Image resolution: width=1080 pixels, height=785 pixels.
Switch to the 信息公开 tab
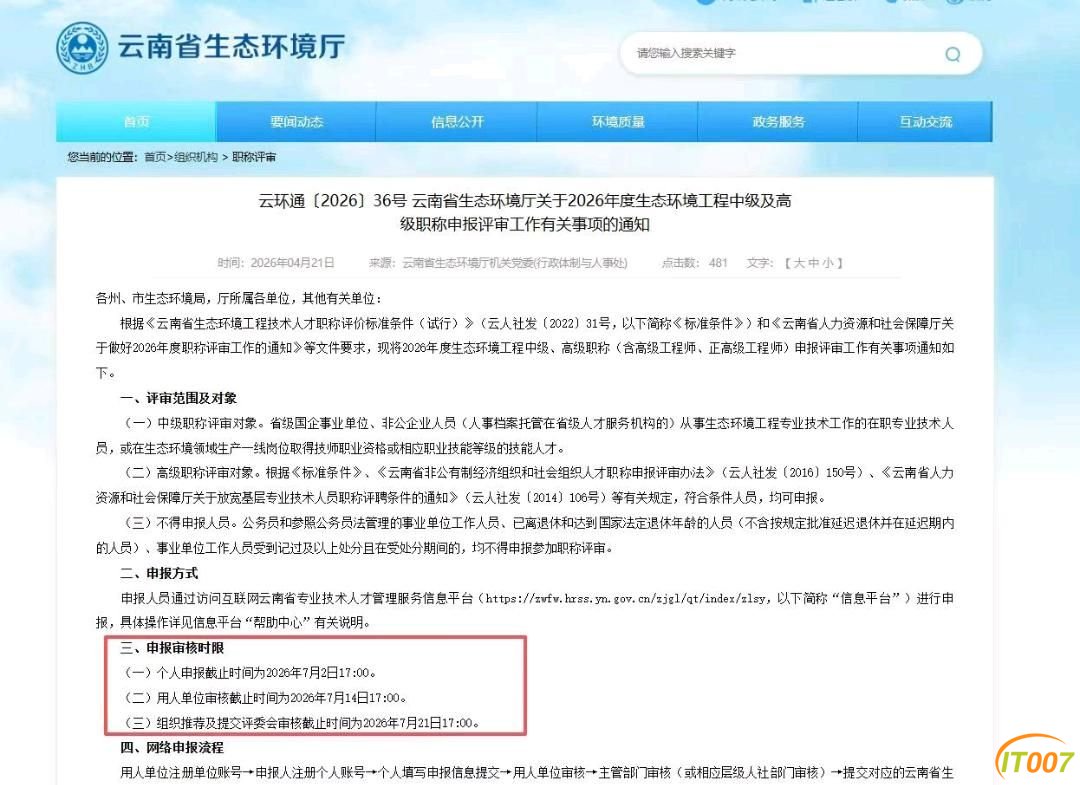click(457, 122)
